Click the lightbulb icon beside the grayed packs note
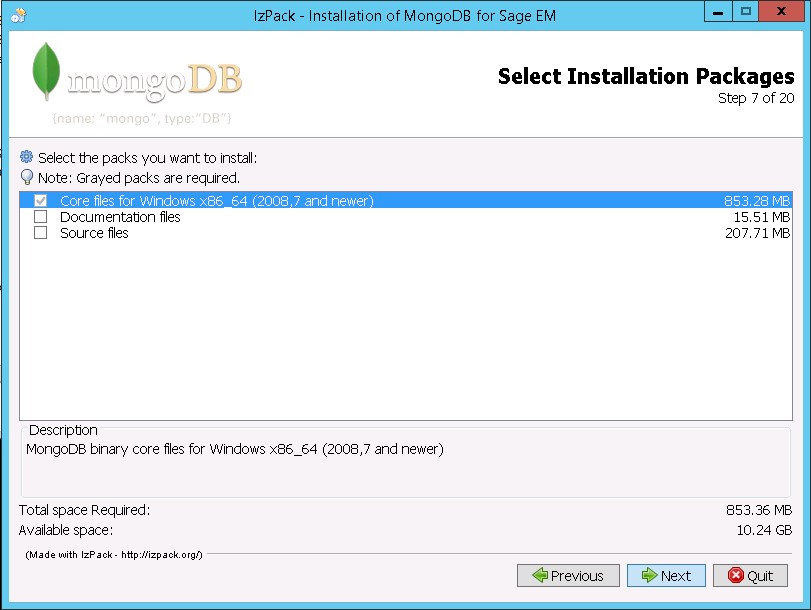 click(x=26, y=177)
